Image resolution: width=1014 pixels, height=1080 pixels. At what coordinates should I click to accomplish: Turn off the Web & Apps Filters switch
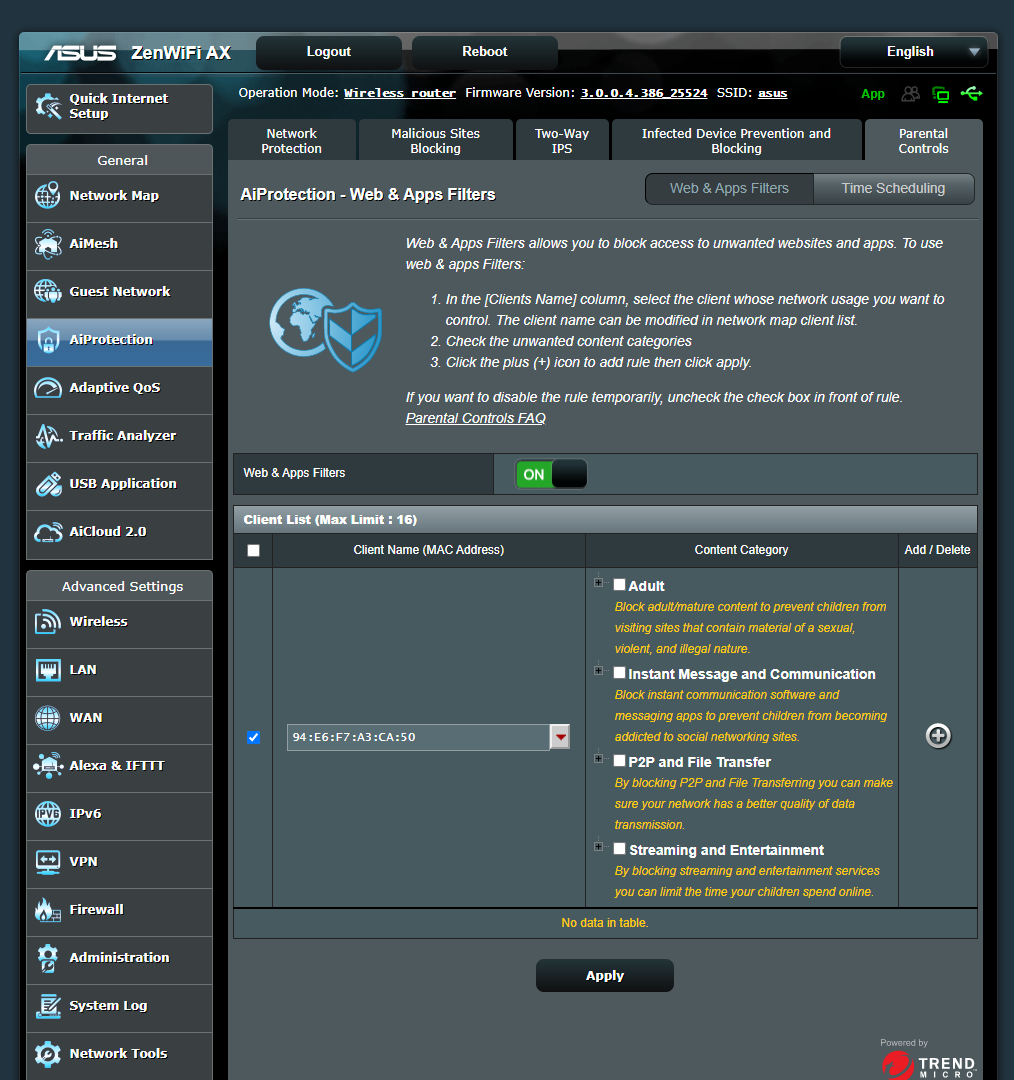551,474
